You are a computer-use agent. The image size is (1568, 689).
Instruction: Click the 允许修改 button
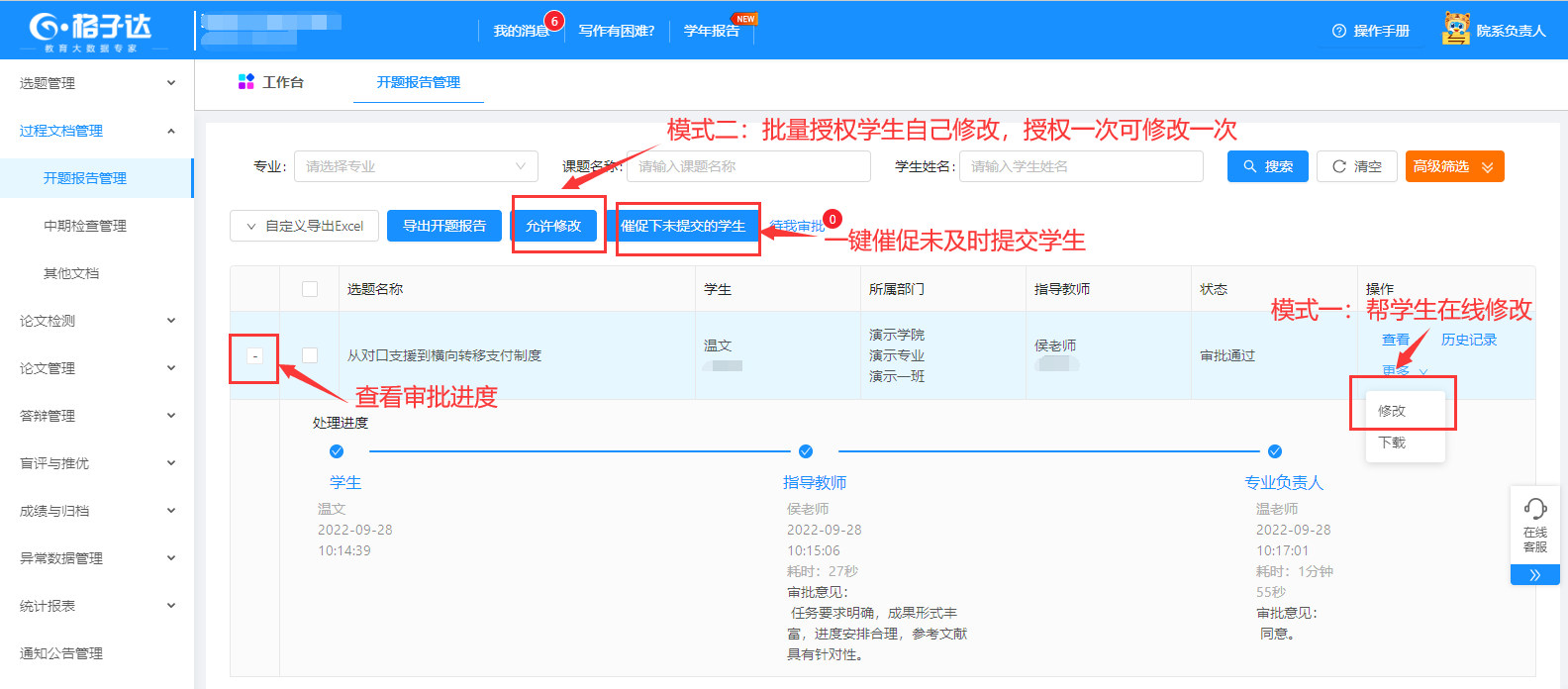[x=553, y=226]
